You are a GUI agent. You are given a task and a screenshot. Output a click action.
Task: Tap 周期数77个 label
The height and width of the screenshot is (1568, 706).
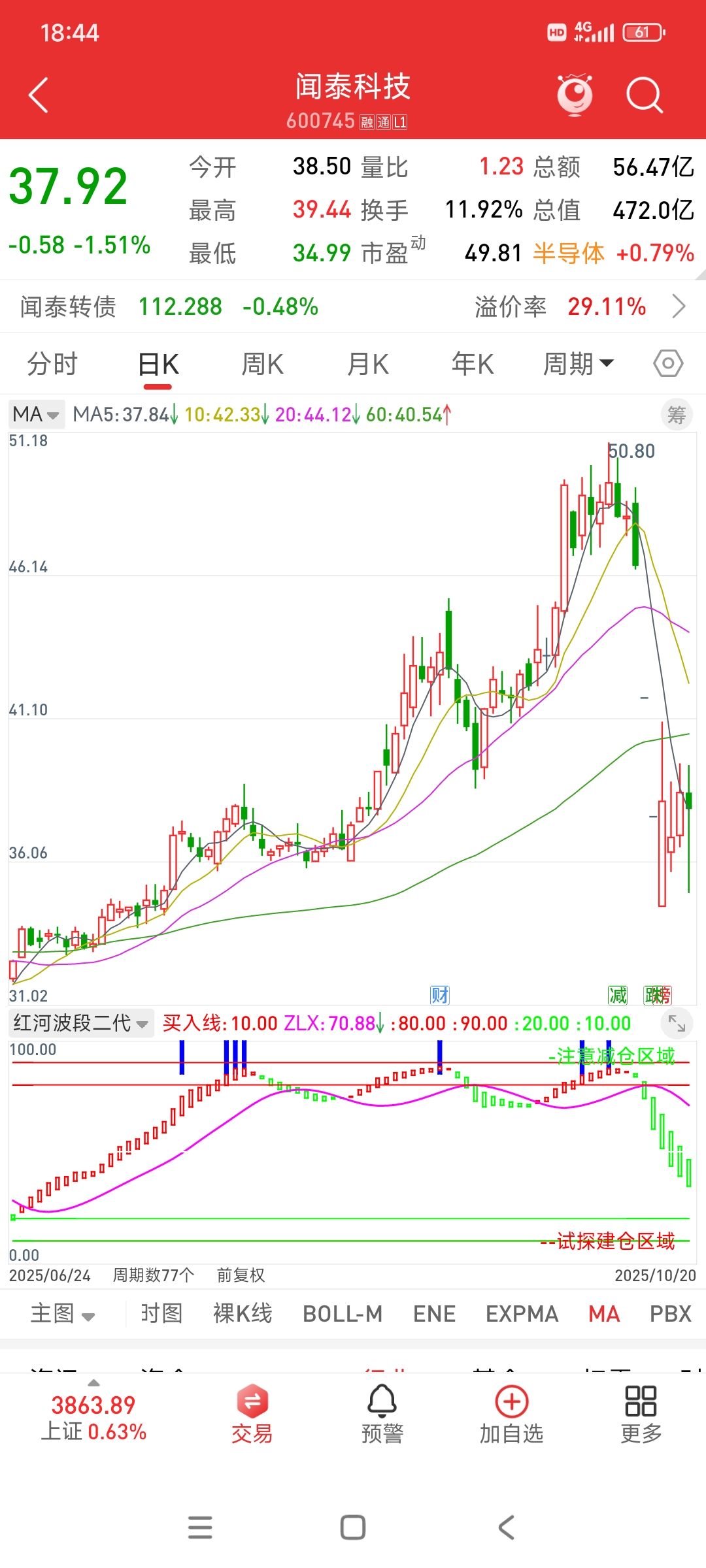(x=153, y=1275)
